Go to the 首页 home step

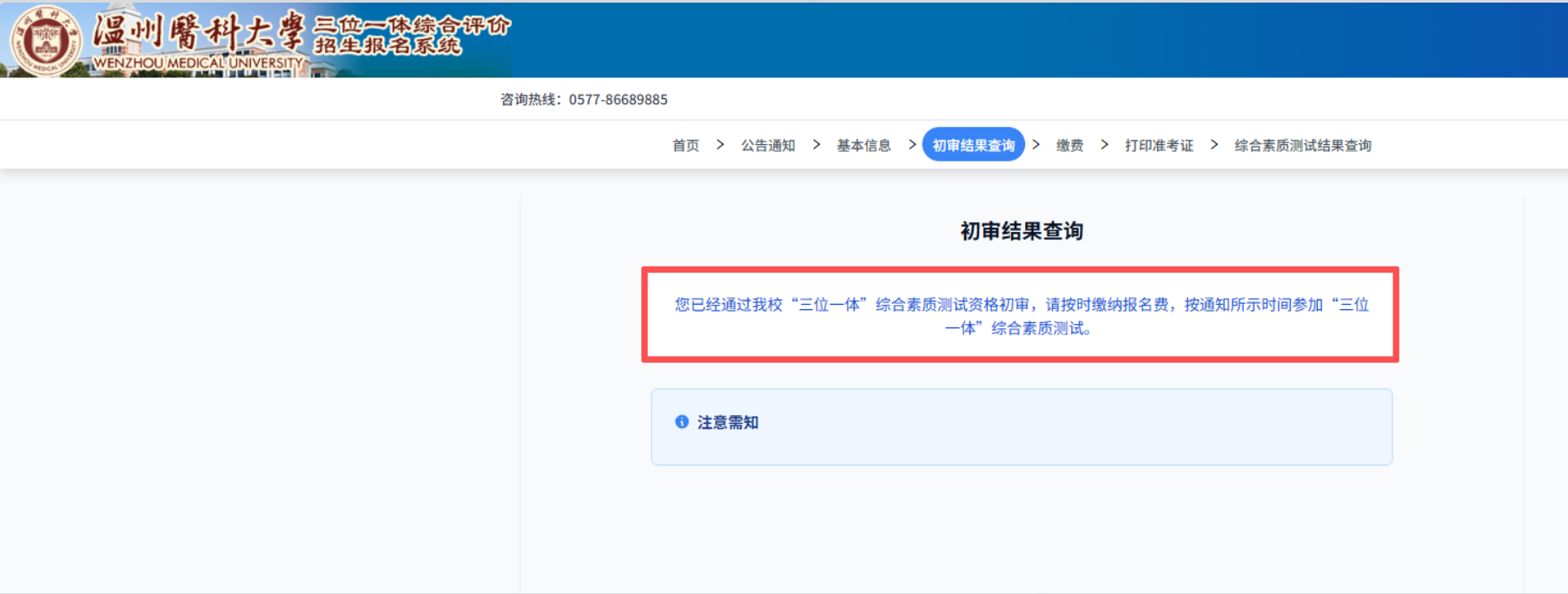click(x=685, y=146)
